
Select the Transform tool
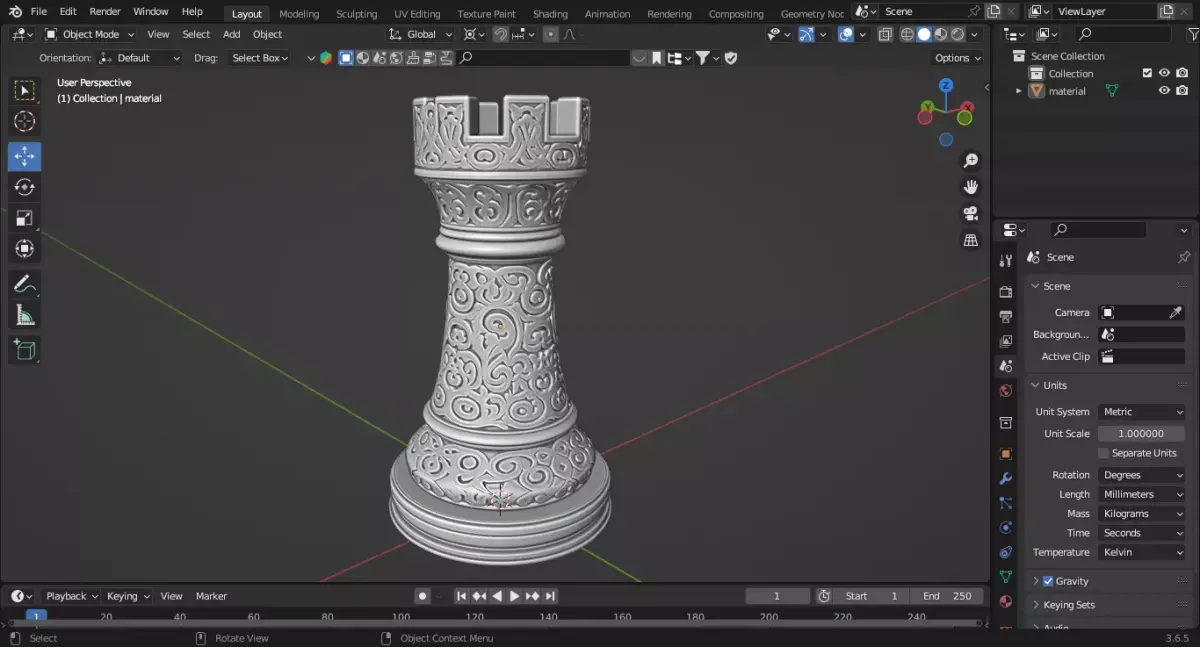[x=25, y=249]
